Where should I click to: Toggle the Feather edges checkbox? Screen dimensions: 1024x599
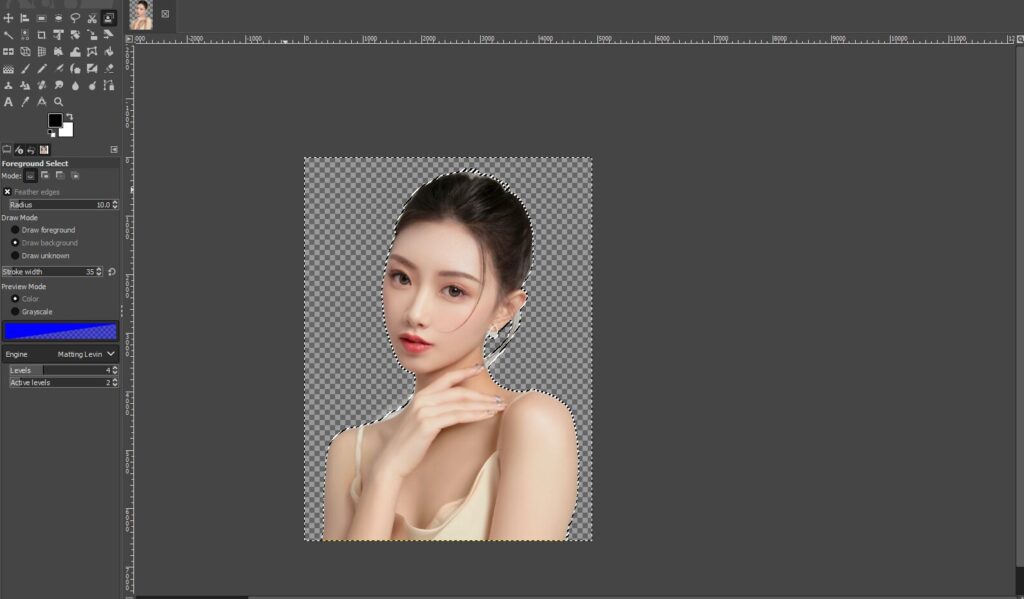click(7, 192)
